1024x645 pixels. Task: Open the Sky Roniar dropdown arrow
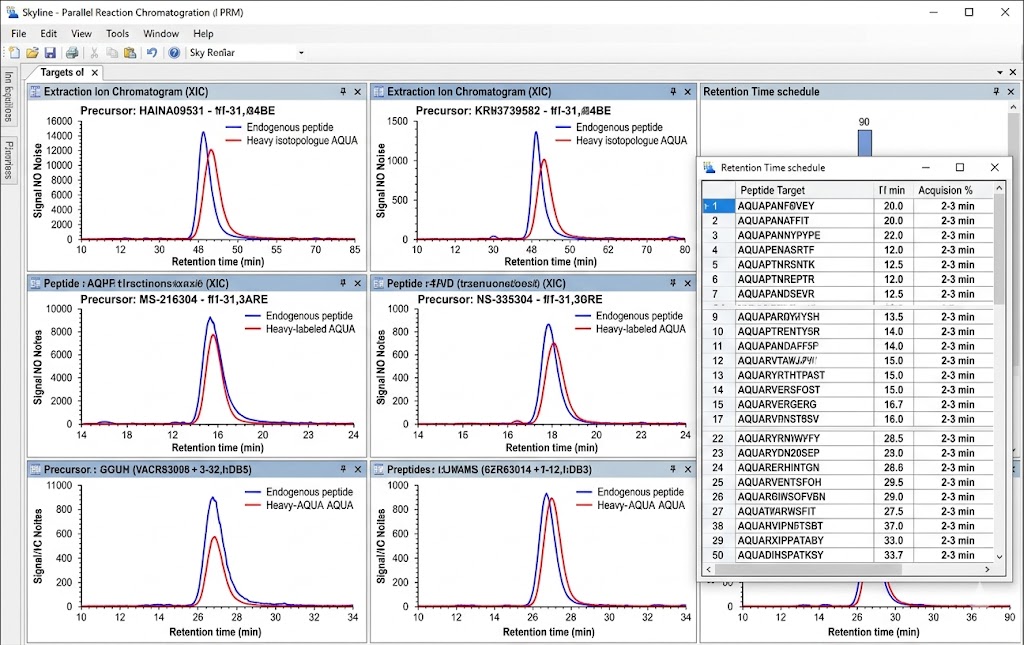(x=301, y=53)
